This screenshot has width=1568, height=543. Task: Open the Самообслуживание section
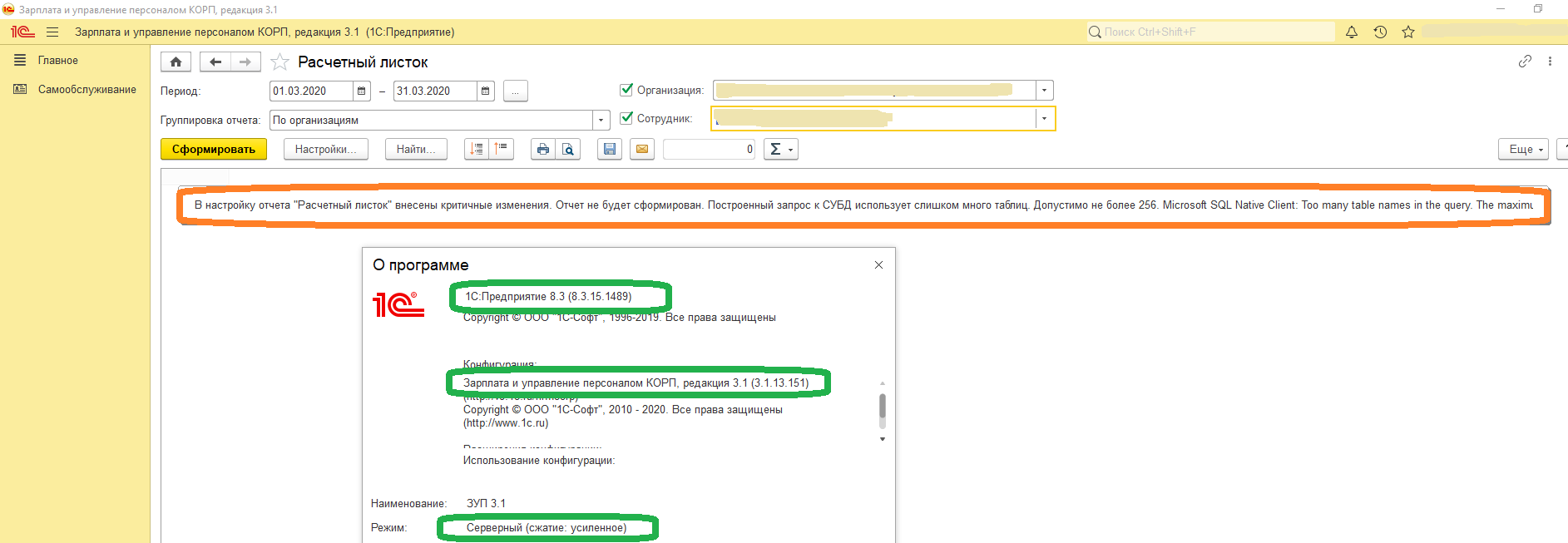point(87,90)
